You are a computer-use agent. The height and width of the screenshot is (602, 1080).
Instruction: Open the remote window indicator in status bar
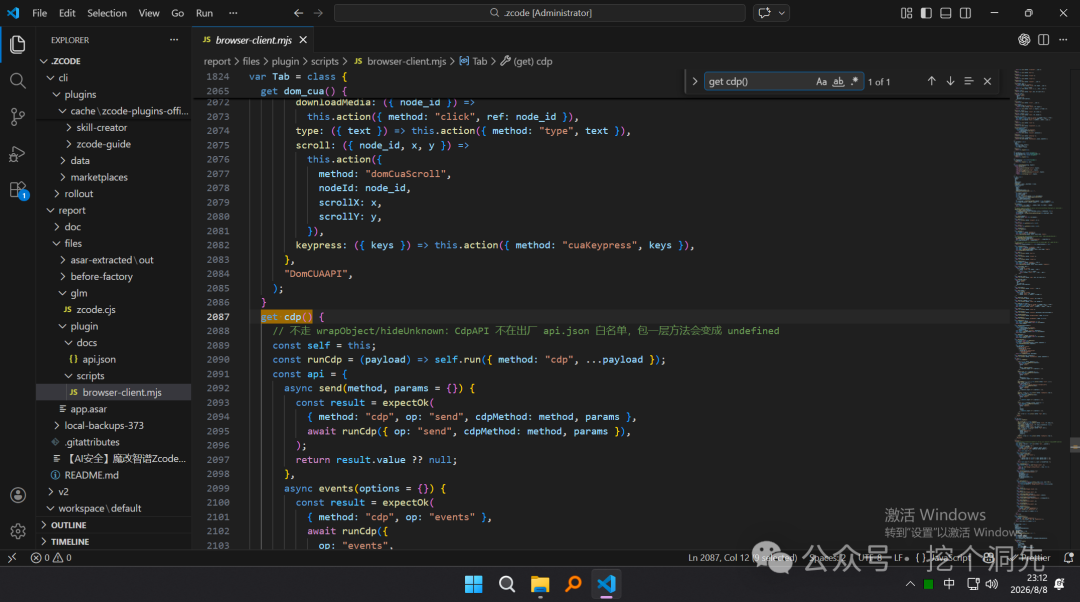point(12,558)
